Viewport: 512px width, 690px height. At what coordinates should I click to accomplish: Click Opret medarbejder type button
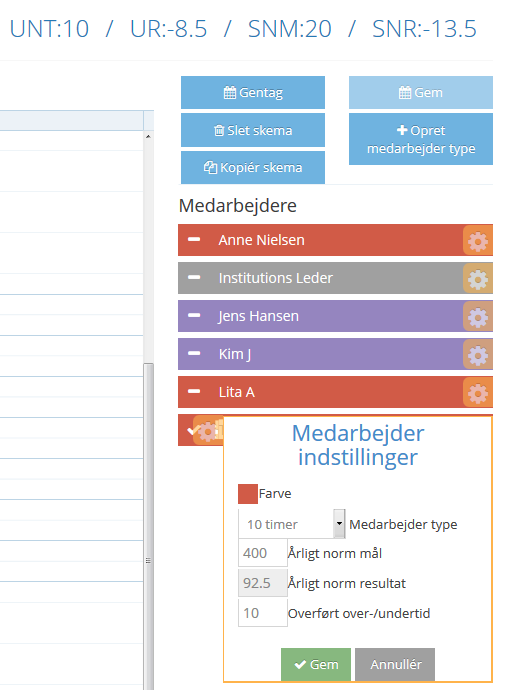pos(421,139)
